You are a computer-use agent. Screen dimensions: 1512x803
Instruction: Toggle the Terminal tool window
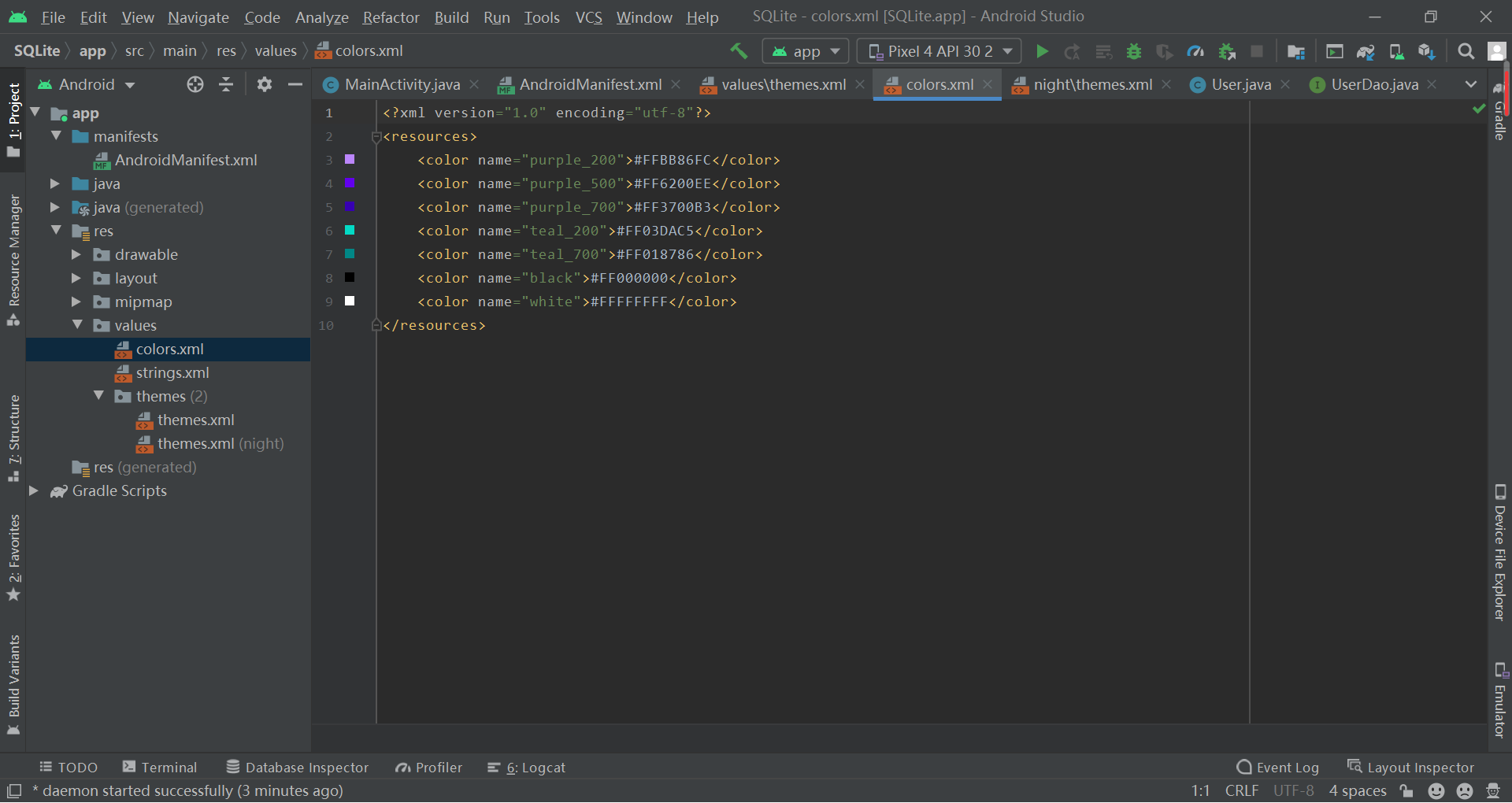tap(160, 766)
